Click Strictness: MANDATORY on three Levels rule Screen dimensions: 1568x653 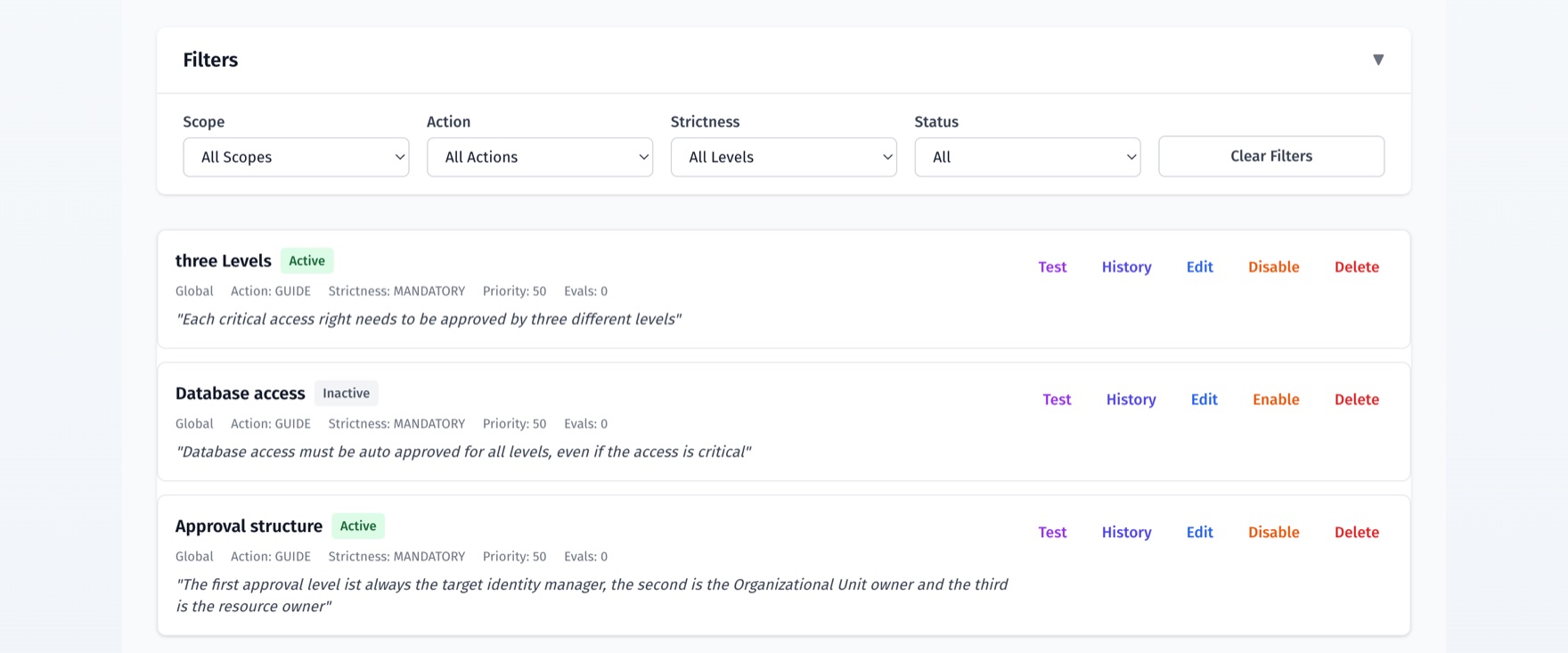click(396, 290)
